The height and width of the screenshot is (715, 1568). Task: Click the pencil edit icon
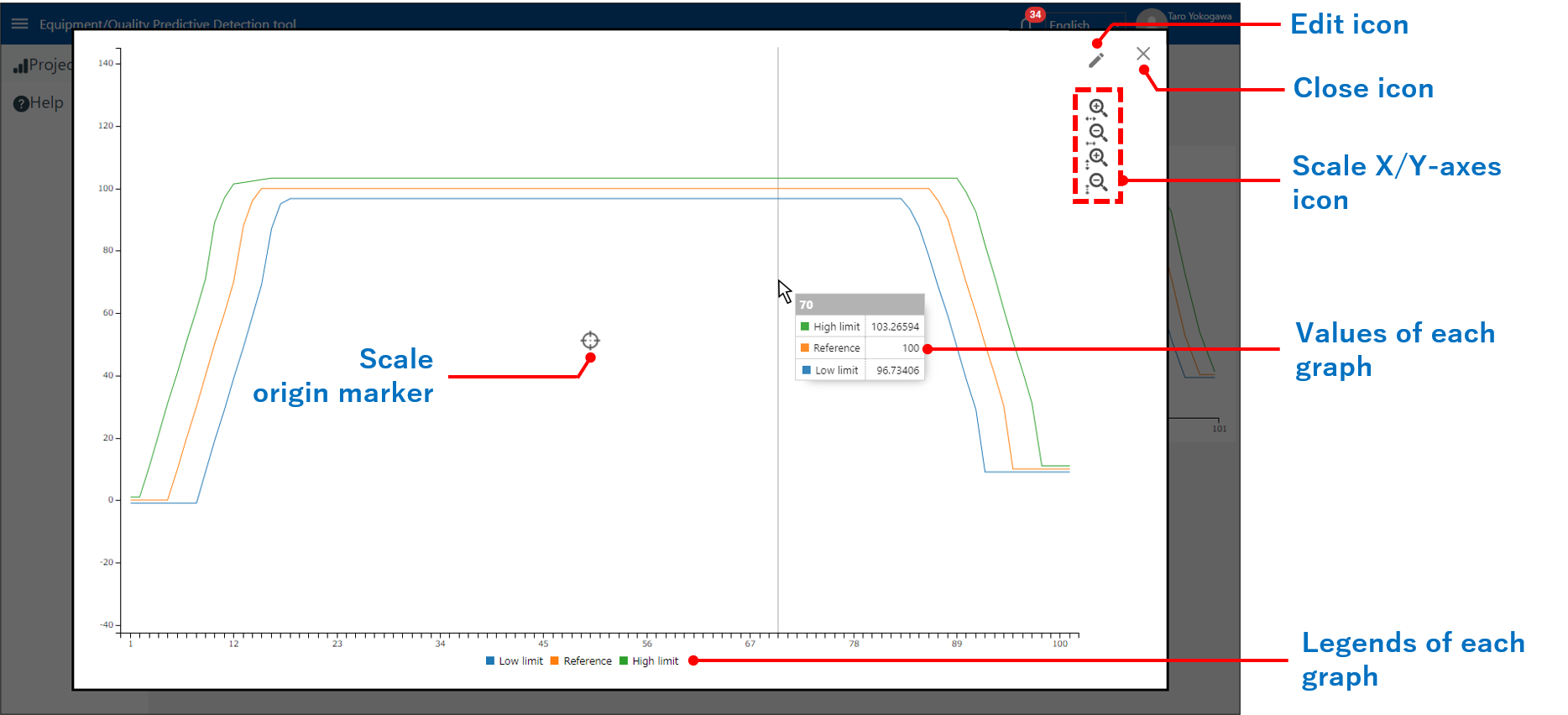pos(1096,60)
